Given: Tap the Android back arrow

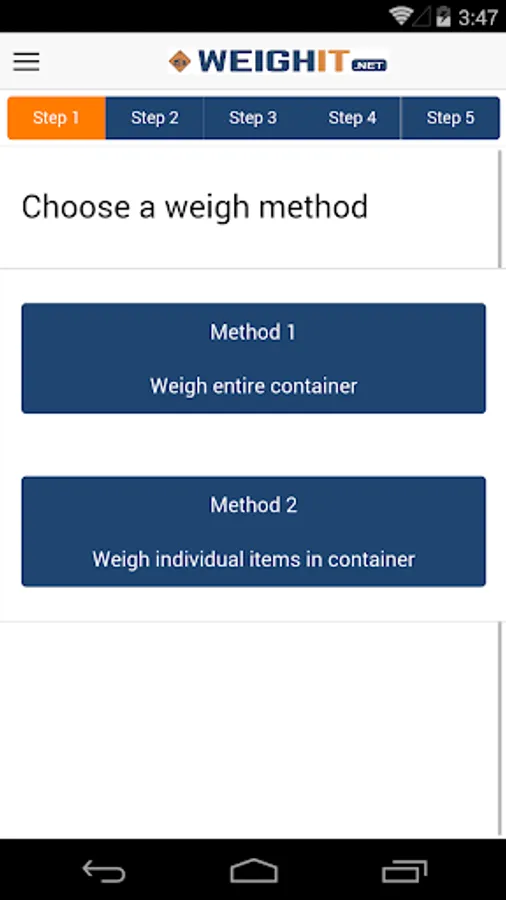Looking at the screenshot, I should click(x=104, y=871).
